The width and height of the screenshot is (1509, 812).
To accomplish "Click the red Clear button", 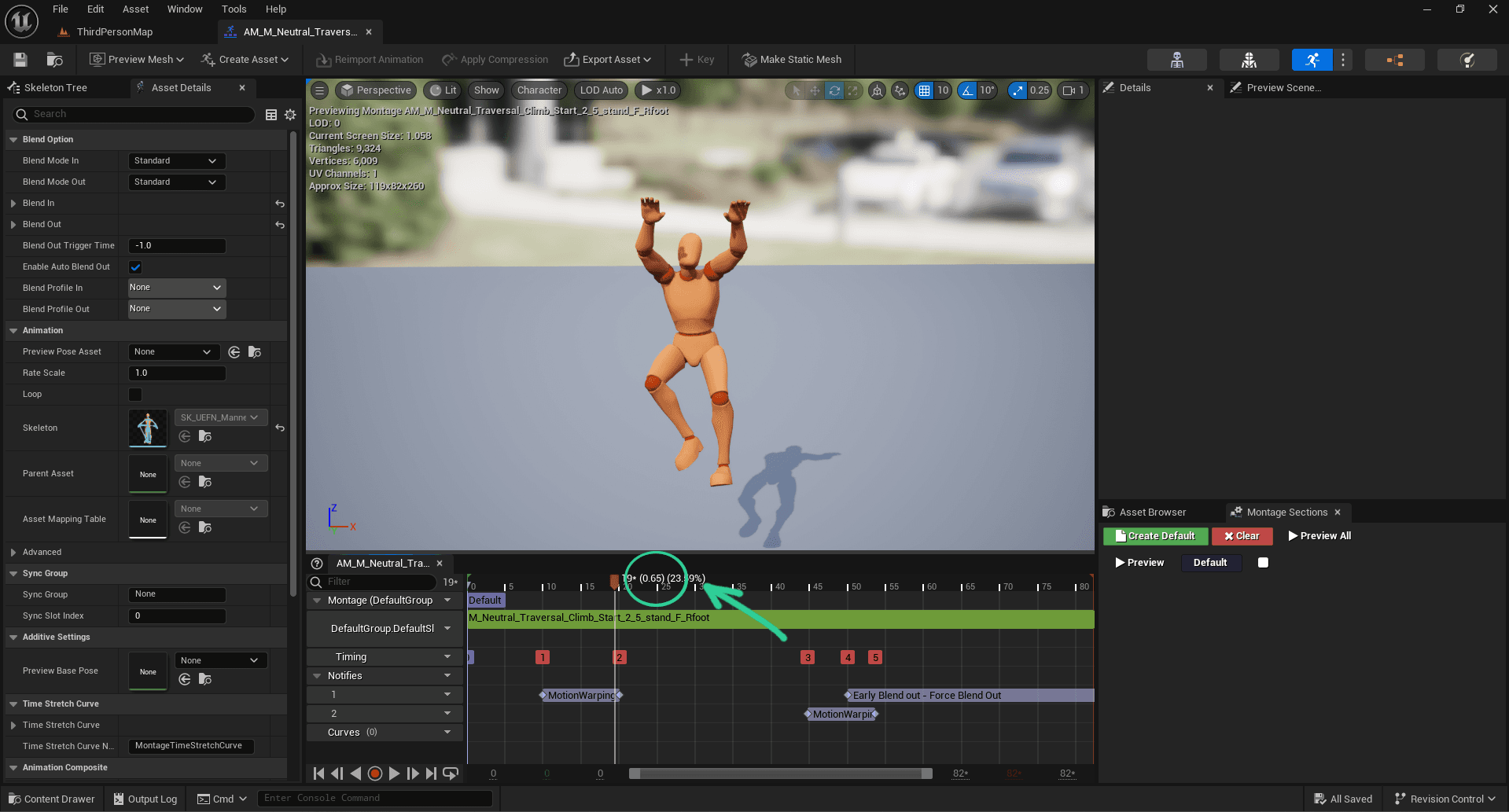I will [x=1242, y=536].
